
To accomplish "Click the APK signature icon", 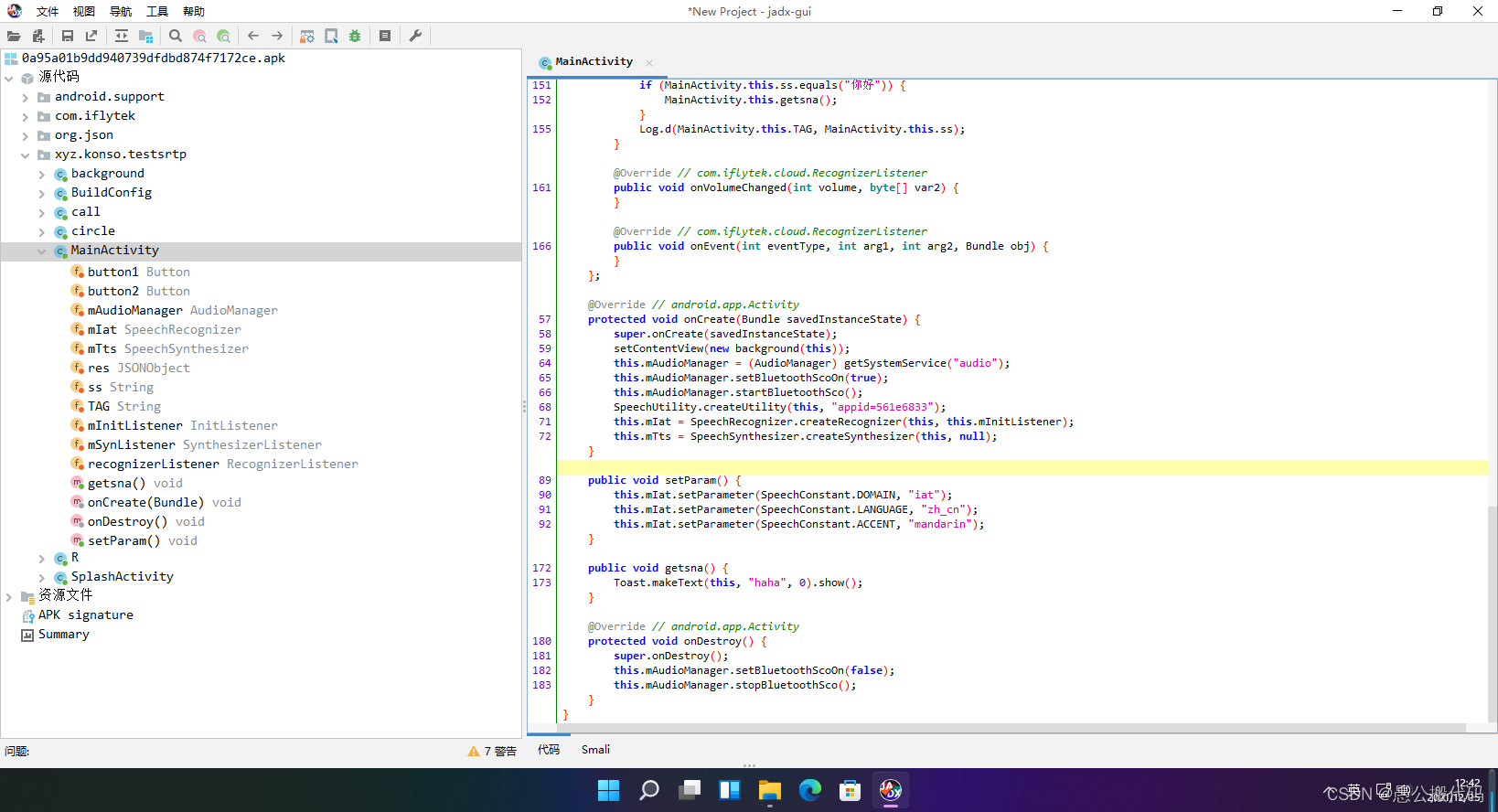I will click(27, 615).
